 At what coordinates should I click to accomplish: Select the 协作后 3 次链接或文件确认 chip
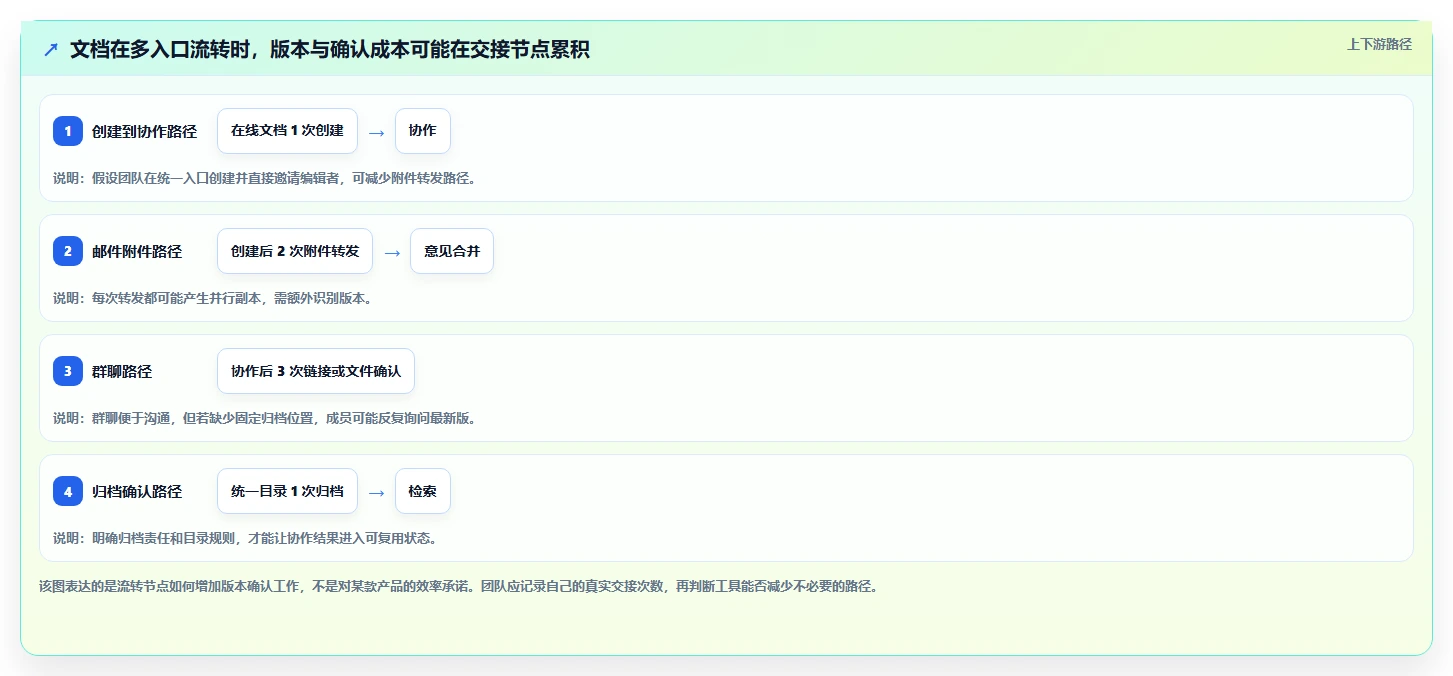point(316,371)
